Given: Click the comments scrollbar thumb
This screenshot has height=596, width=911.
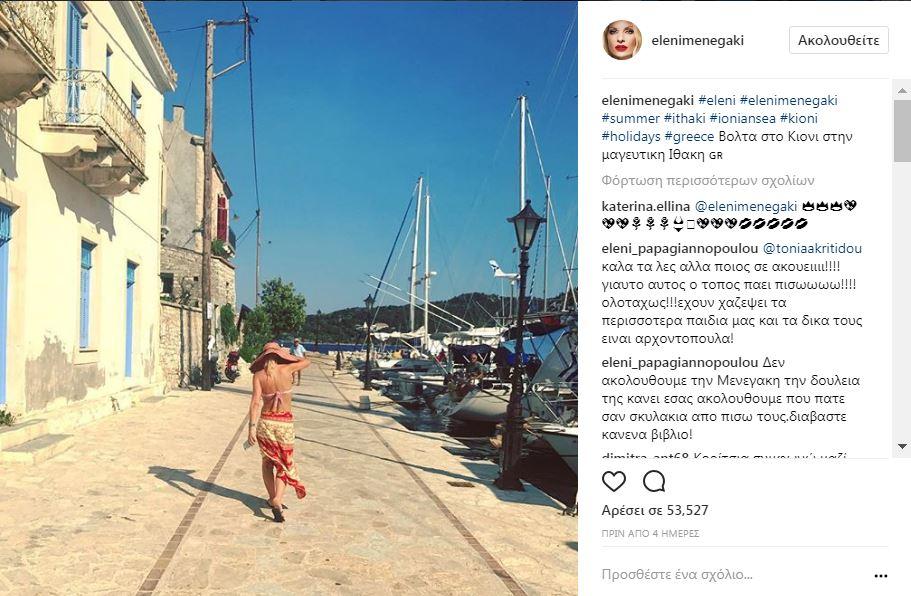Looking at the screenshot, I should pos(902,130).
